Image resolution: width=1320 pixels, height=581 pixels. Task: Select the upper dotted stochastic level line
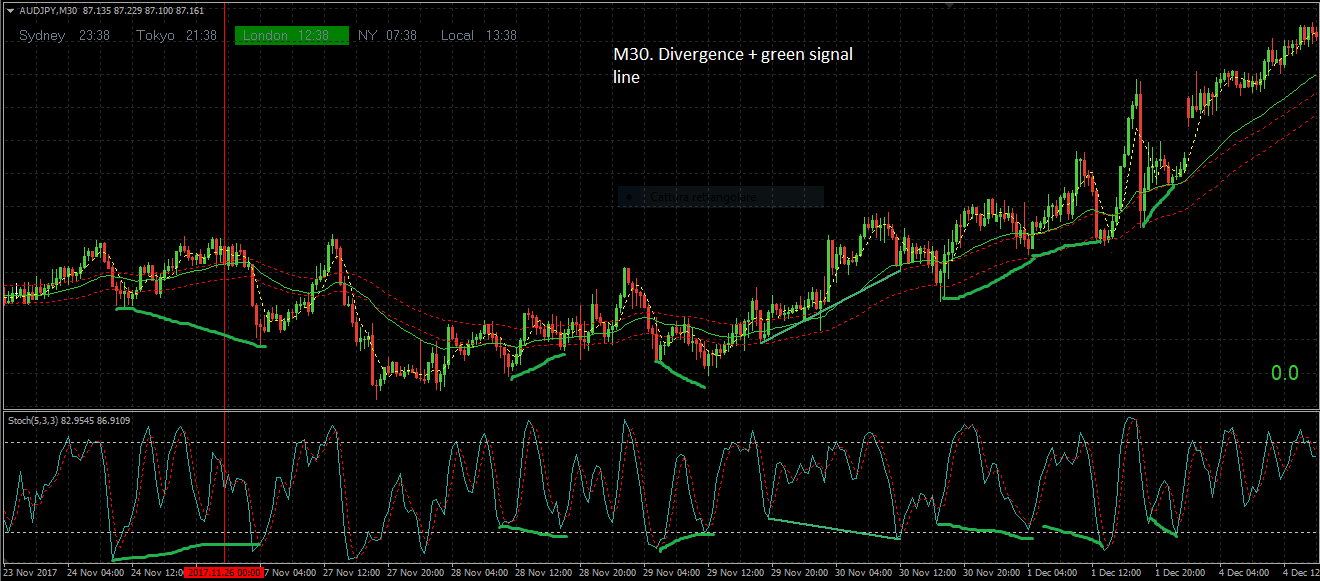pyautogui.click(x=660, y=442)
